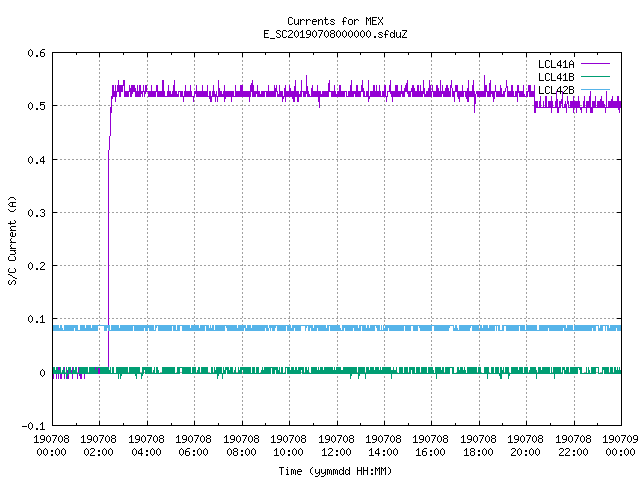Click the y-axis value 0.5
This screenshot has height=480, width=640.
(x=36, y=106)
